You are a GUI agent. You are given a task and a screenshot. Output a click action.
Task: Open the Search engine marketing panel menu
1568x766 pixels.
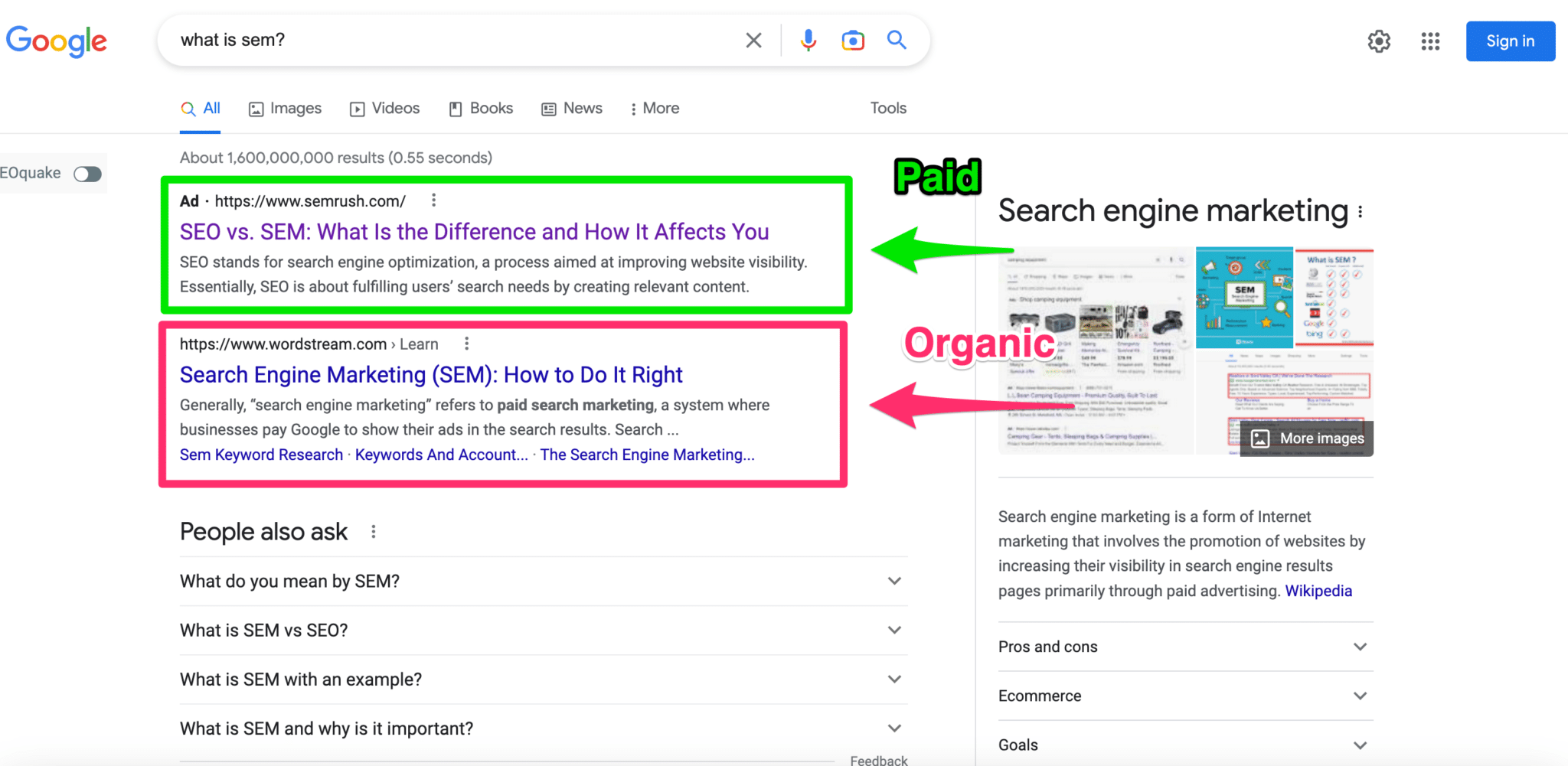1361,212
